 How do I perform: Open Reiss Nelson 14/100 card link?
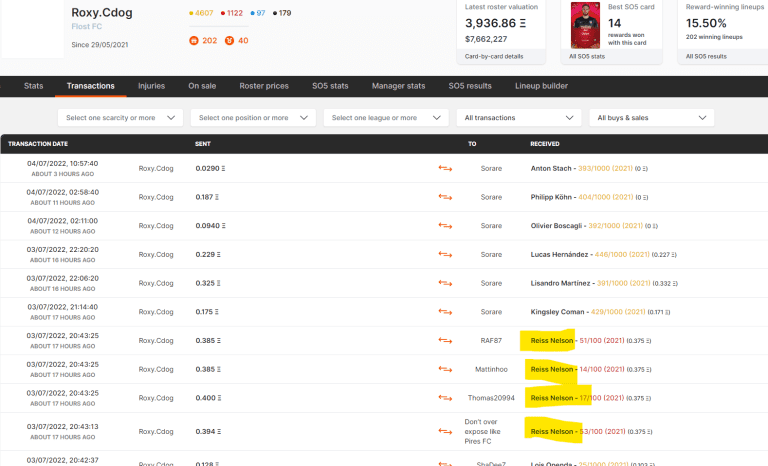(577, 369)
